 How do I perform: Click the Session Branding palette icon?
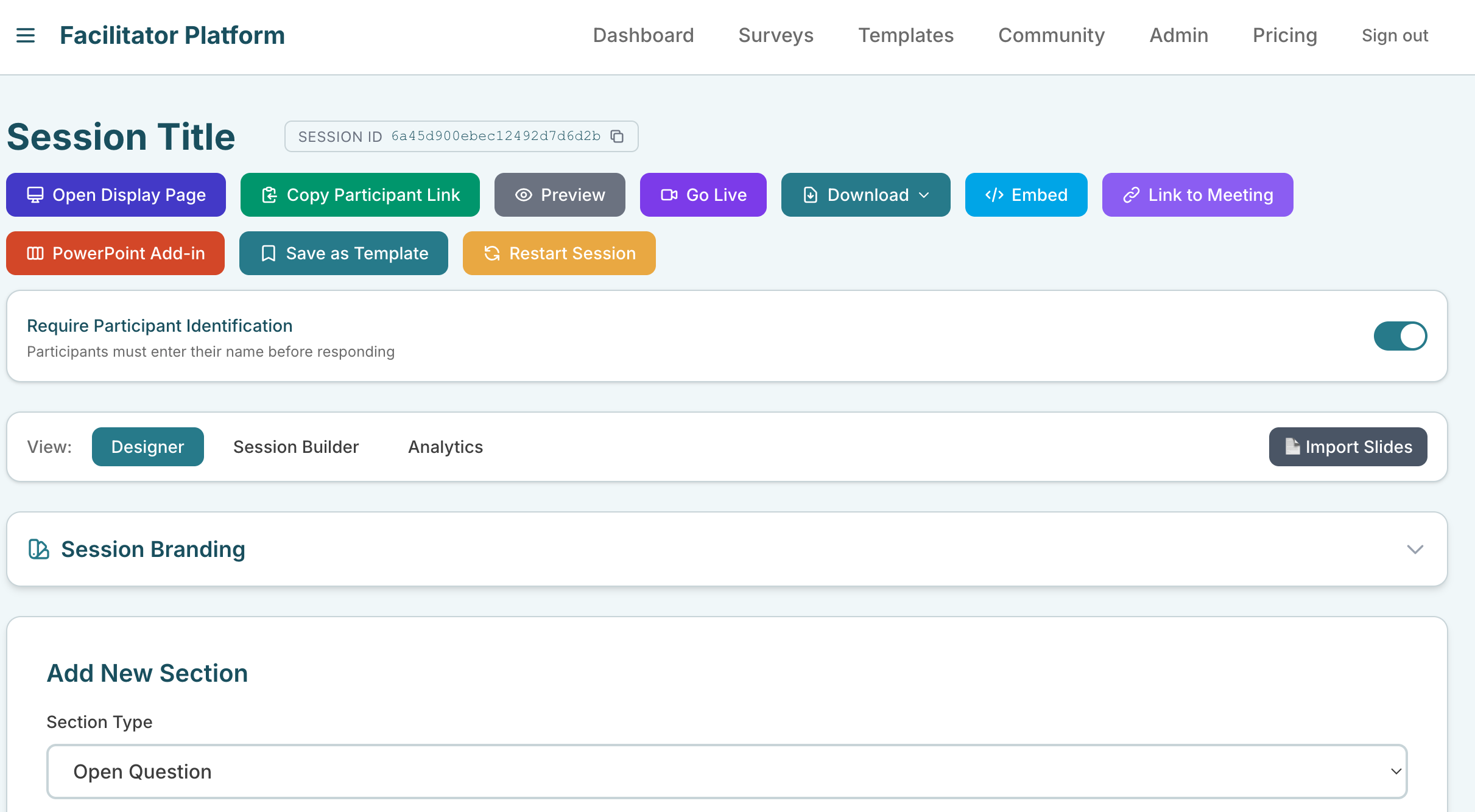(38, 549)
